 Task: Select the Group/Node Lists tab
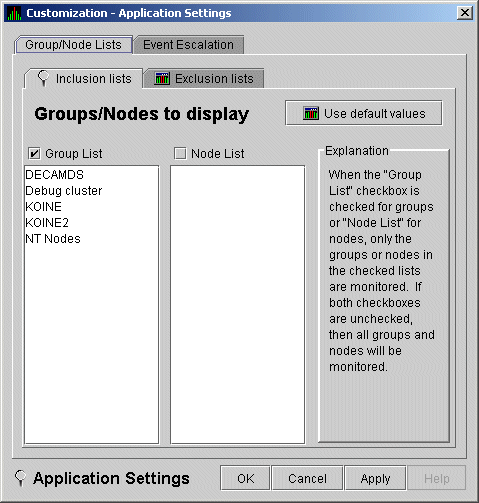tap(73, 45)
